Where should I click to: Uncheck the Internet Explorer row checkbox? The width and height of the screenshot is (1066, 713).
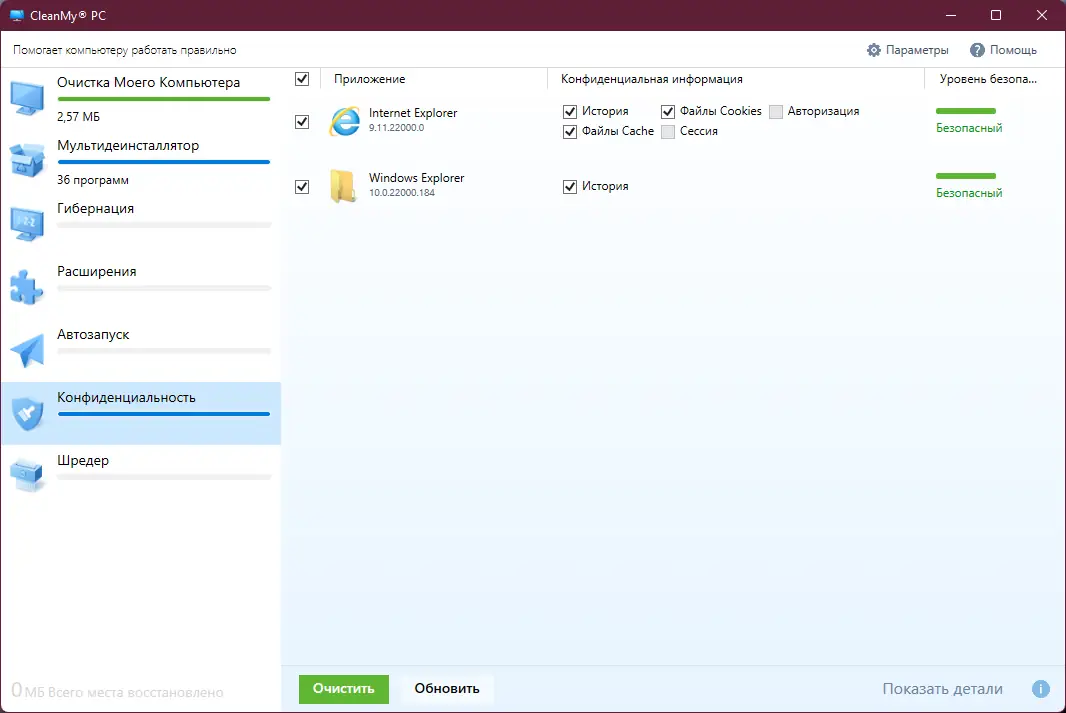pos(302,122)
